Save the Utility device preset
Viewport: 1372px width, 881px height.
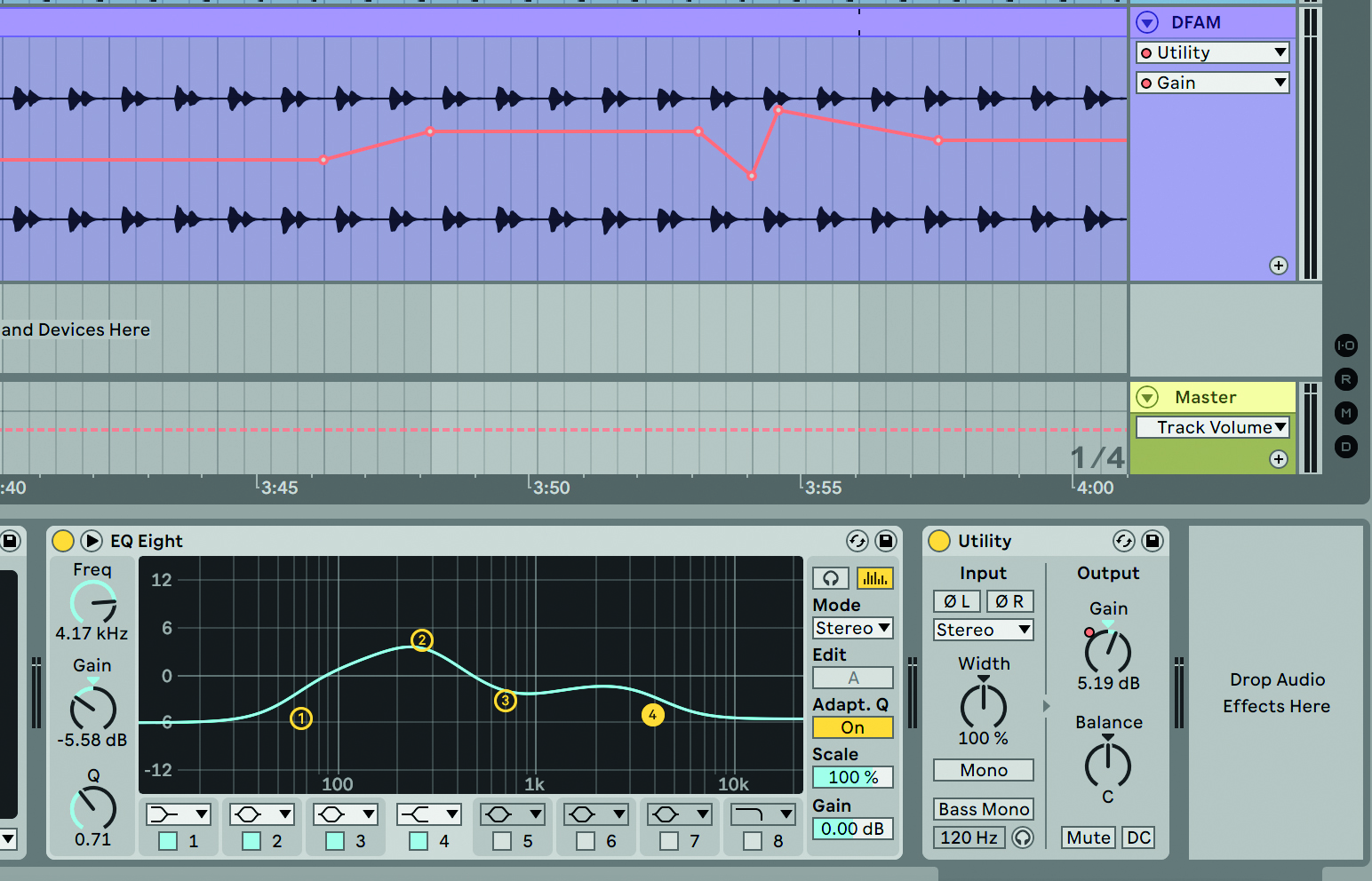[1153, 541]
